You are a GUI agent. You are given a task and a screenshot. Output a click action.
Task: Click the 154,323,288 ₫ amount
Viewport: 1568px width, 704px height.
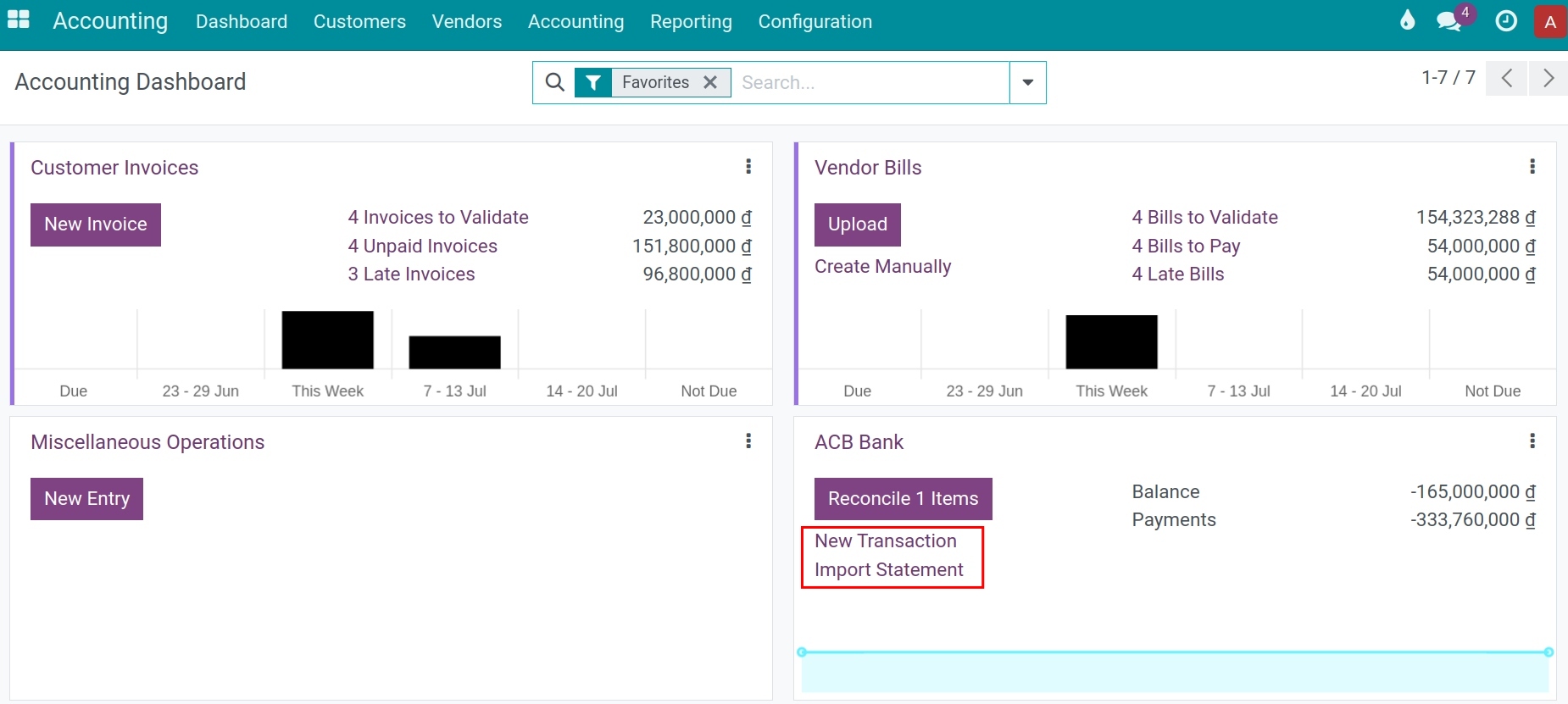point(1476,218)
